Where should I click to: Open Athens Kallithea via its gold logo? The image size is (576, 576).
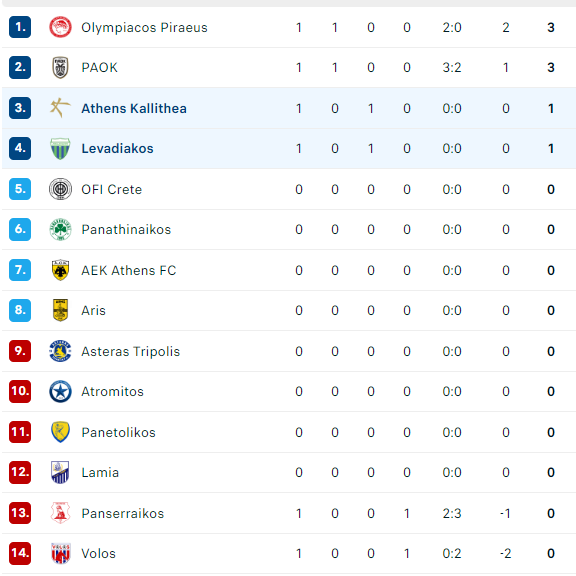pyautogui.click(x=60, y=108)
